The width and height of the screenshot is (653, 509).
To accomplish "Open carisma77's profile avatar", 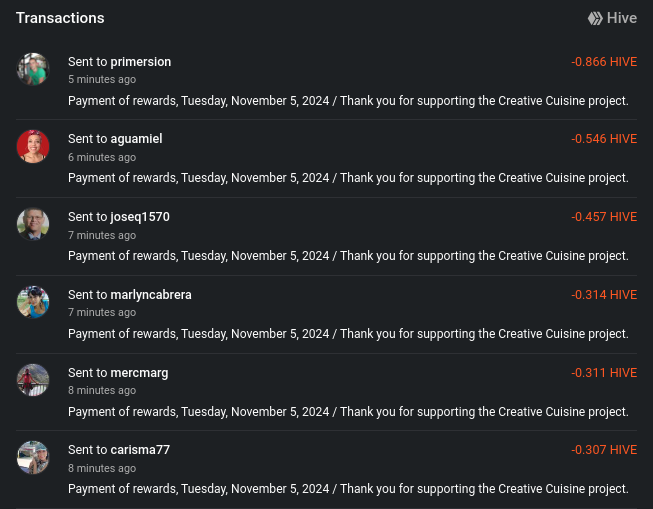I will coord(33,457).
